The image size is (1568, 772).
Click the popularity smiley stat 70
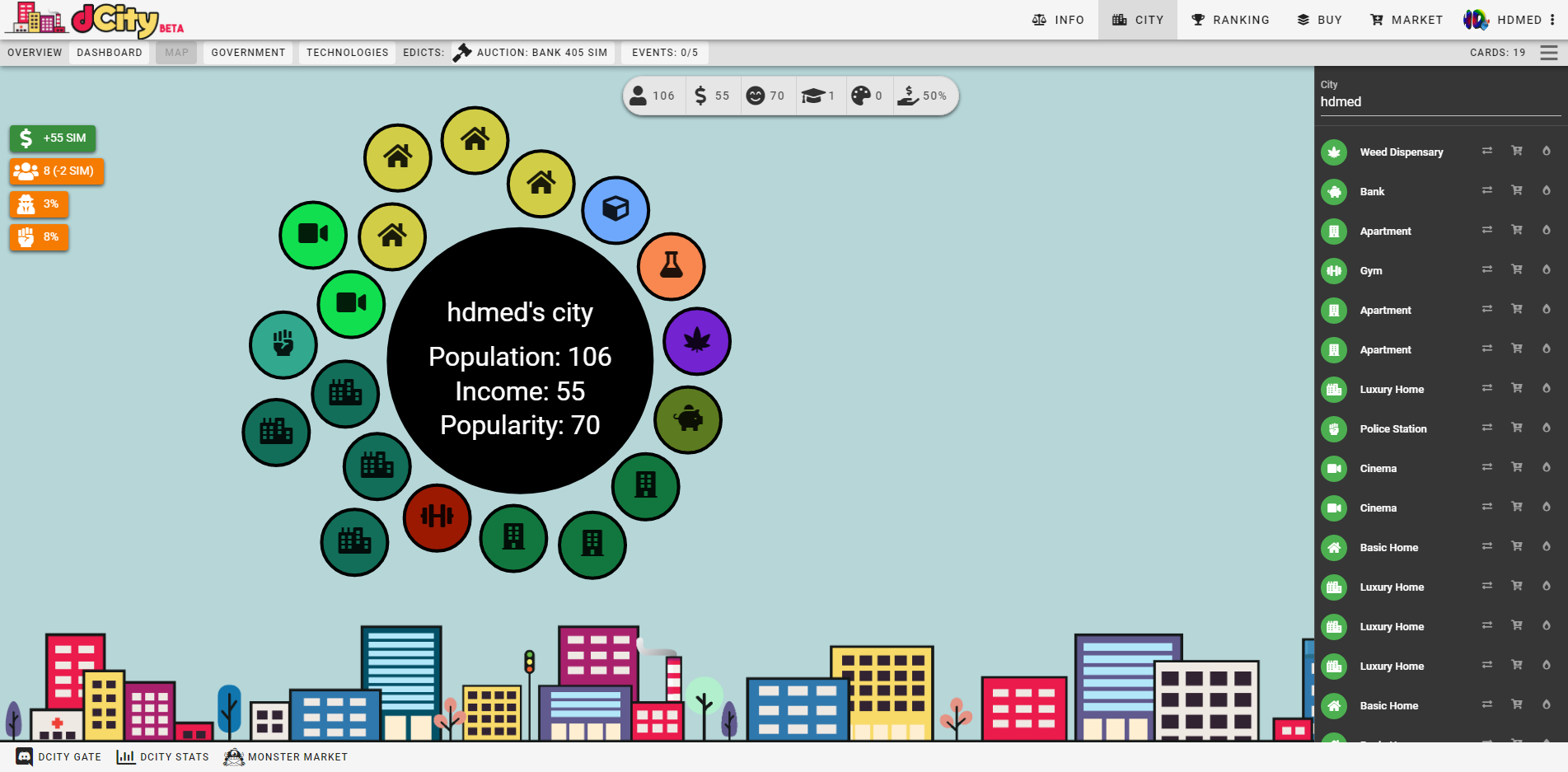(x=765, y=96)
